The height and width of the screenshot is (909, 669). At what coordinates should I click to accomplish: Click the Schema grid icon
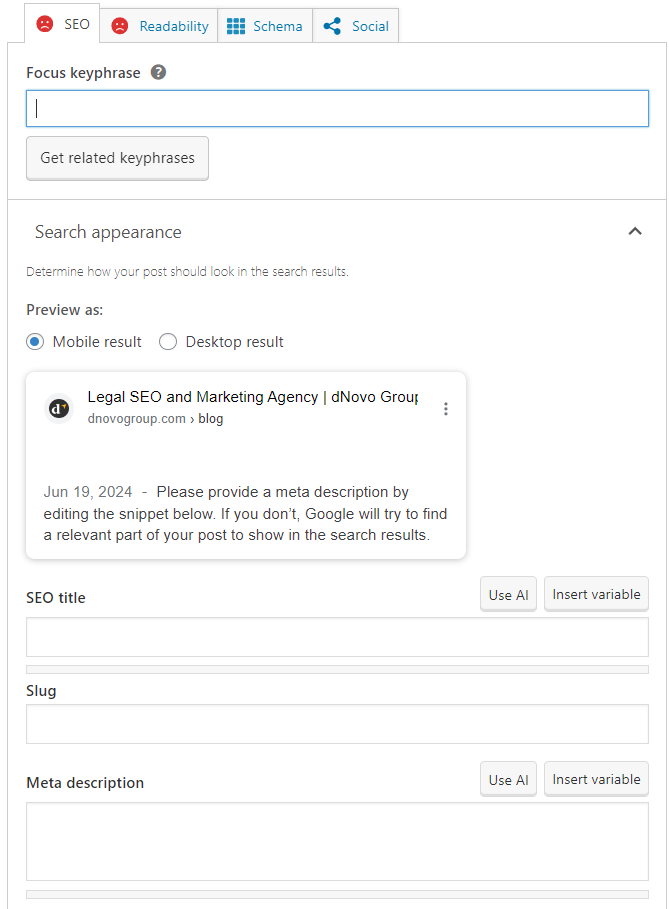[238, 26]
